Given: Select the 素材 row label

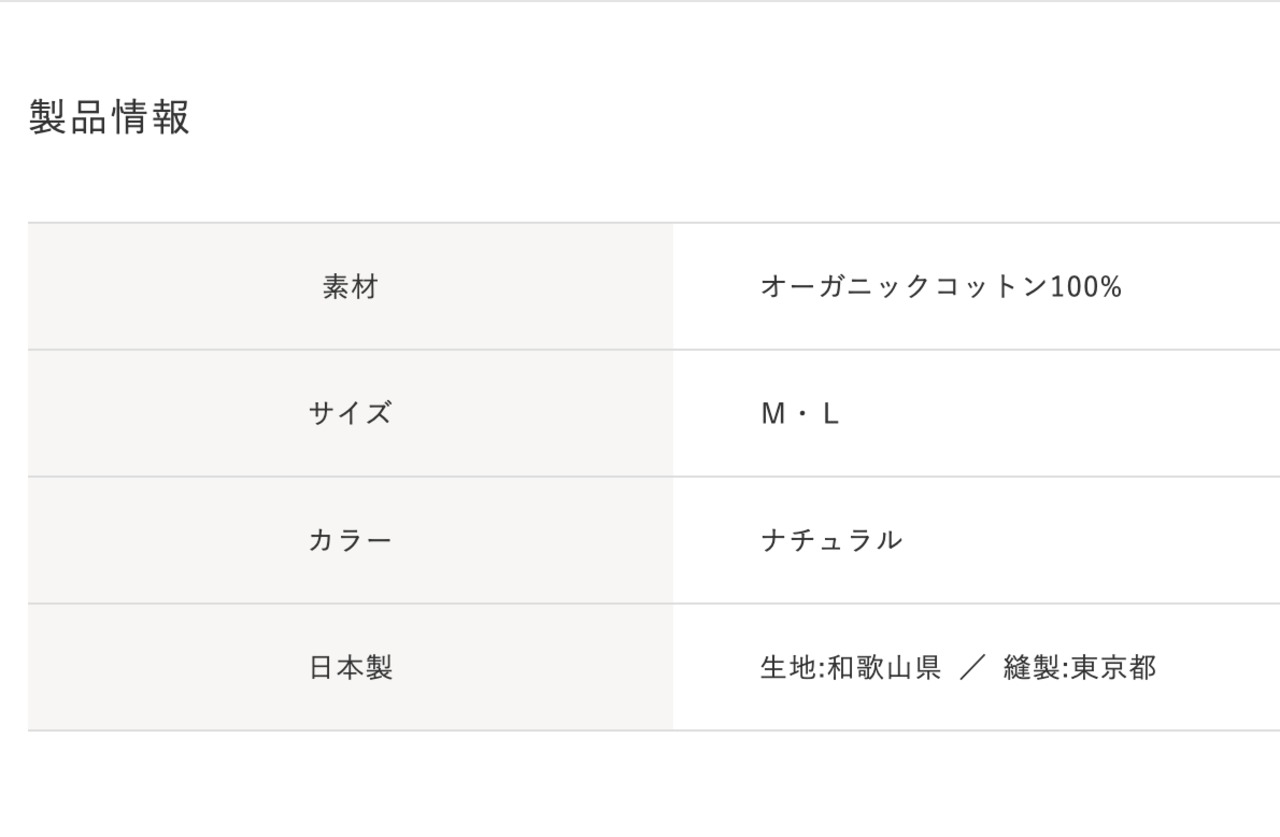Looking at the screenshot, I should 350,287.
